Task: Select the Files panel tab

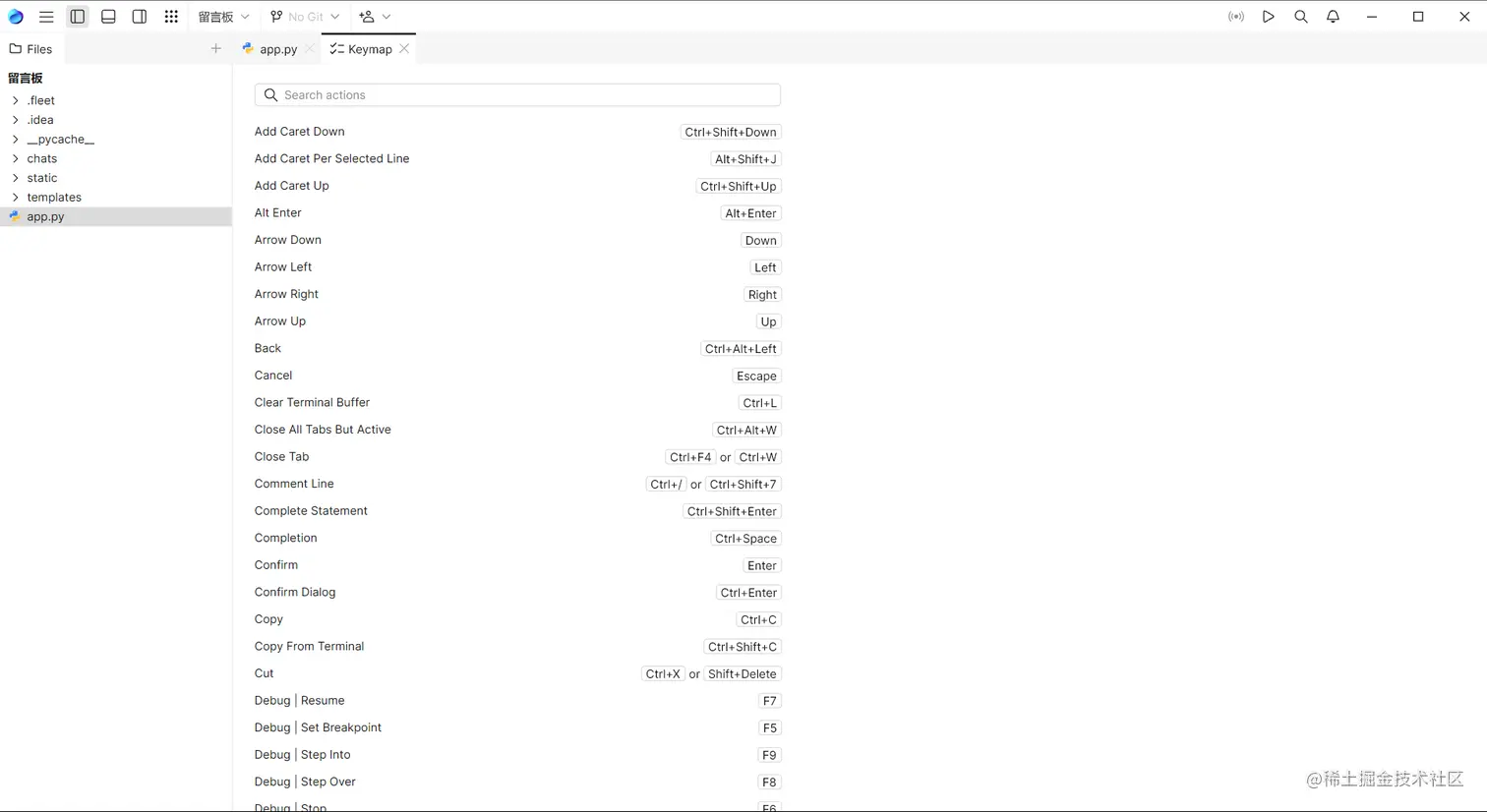Action: point(31,49)
